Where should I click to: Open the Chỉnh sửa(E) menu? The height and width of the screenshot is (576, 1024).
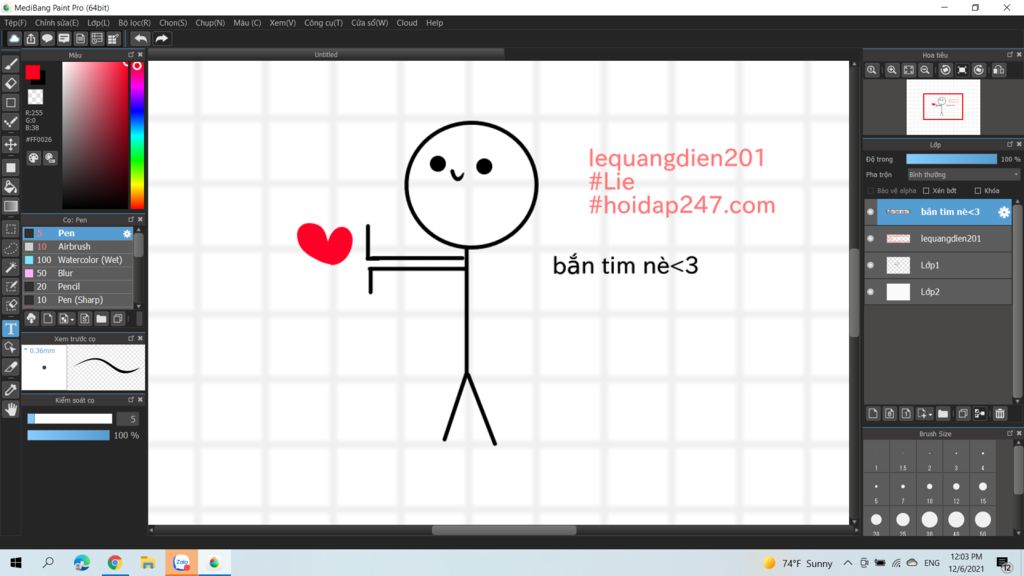pyautogui.click(x=56, y=23)
